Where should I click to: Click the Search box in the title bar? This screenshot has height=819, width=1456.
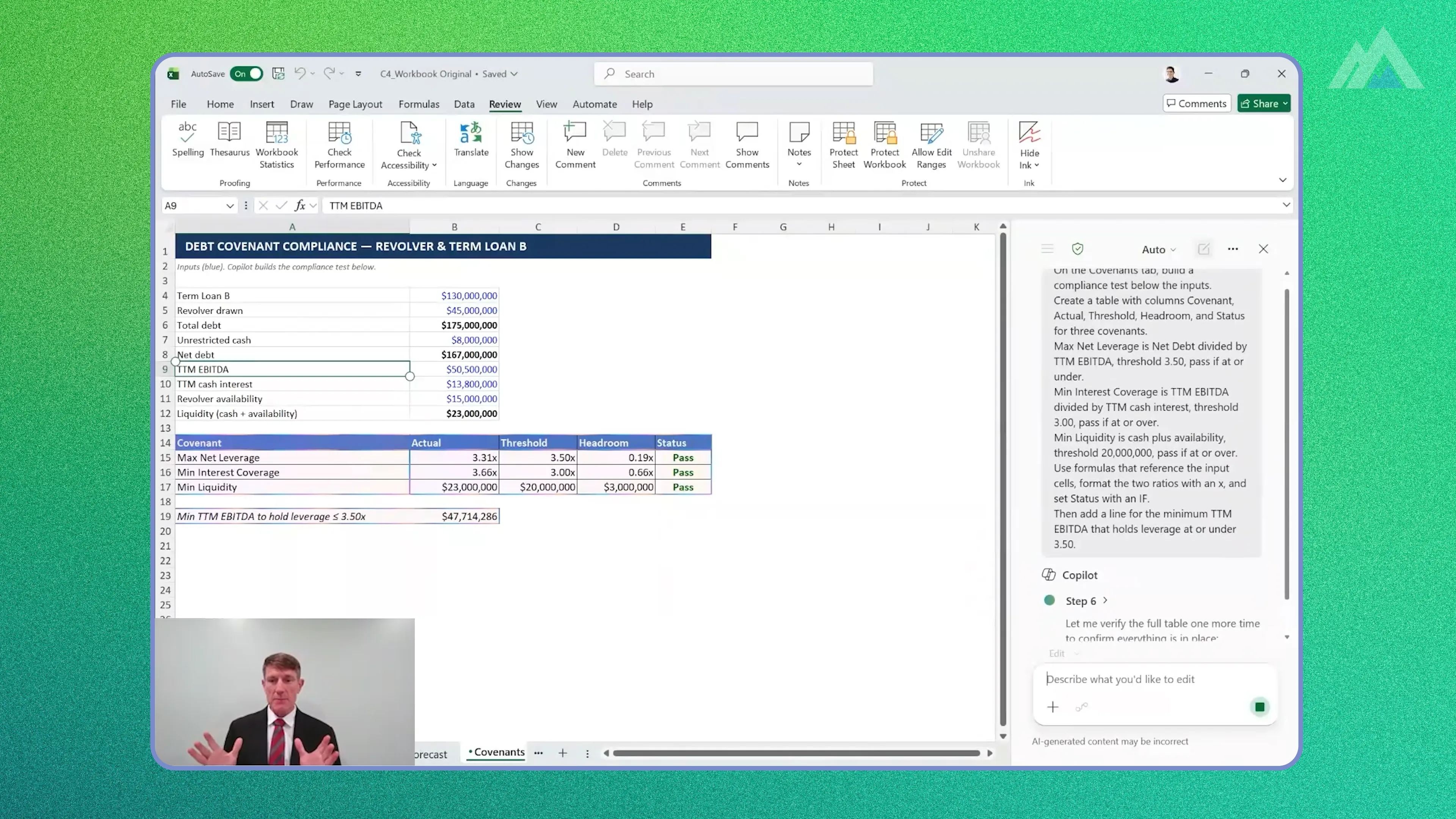733,74
